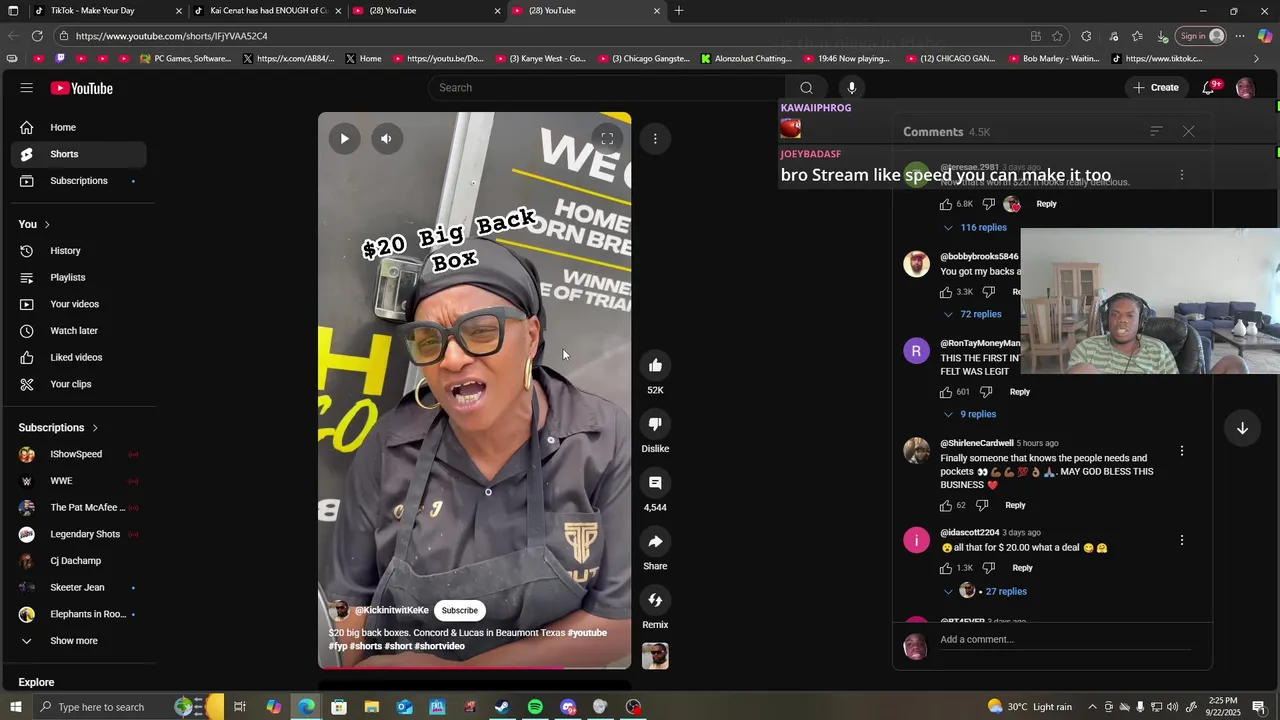Open Liked videos in the sidebar
The image size is (1280, 720).
point(78,358)
